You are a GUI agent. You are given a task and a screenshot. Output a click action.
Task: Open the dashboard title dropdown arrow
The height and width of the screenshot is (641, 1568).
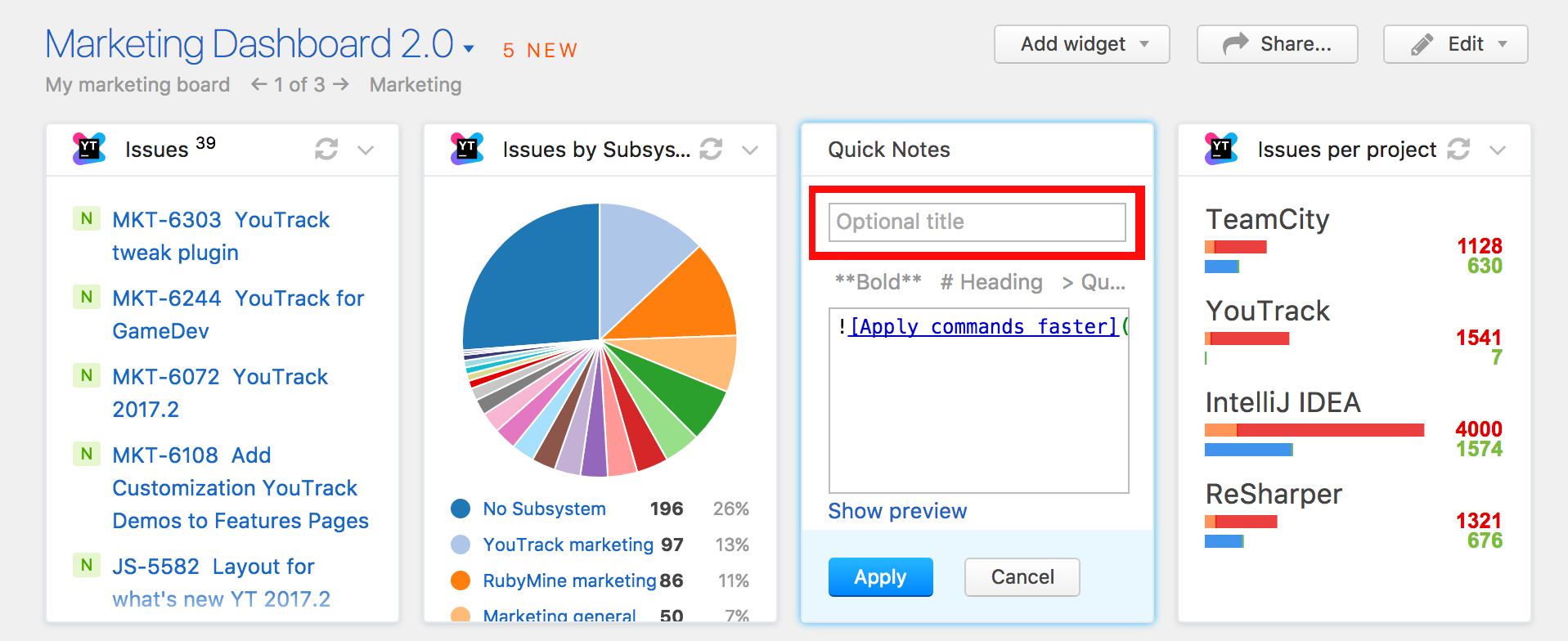click(469, 49)
